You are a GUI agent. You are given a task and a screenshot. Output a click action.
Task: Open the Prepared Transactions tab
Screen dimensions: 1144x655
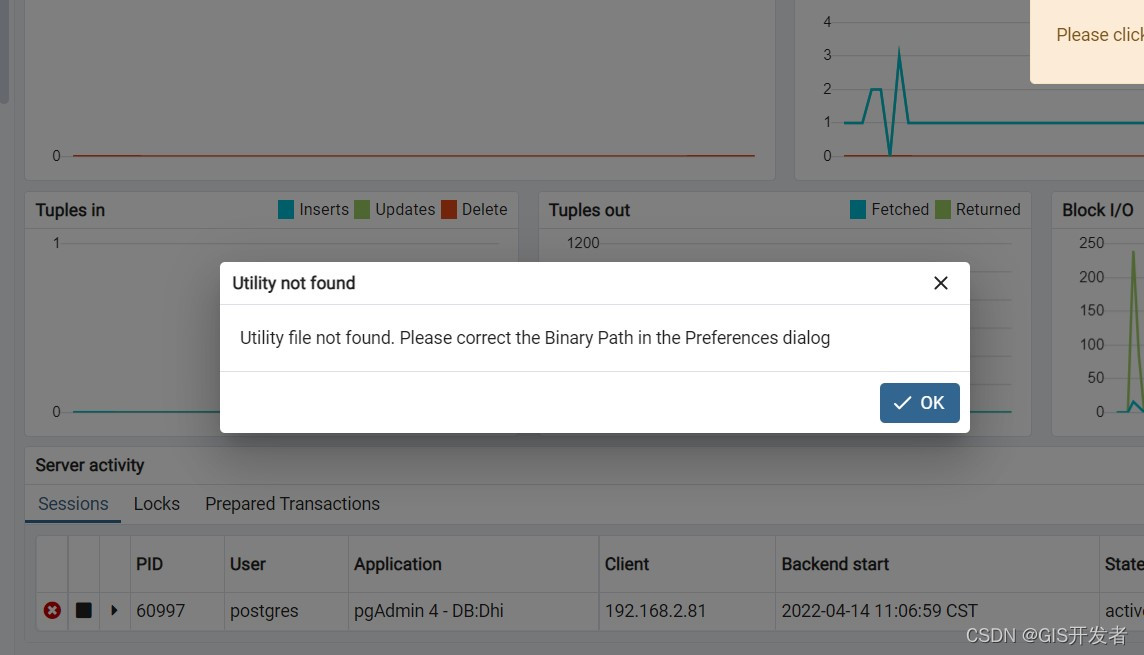click(292, 504)
